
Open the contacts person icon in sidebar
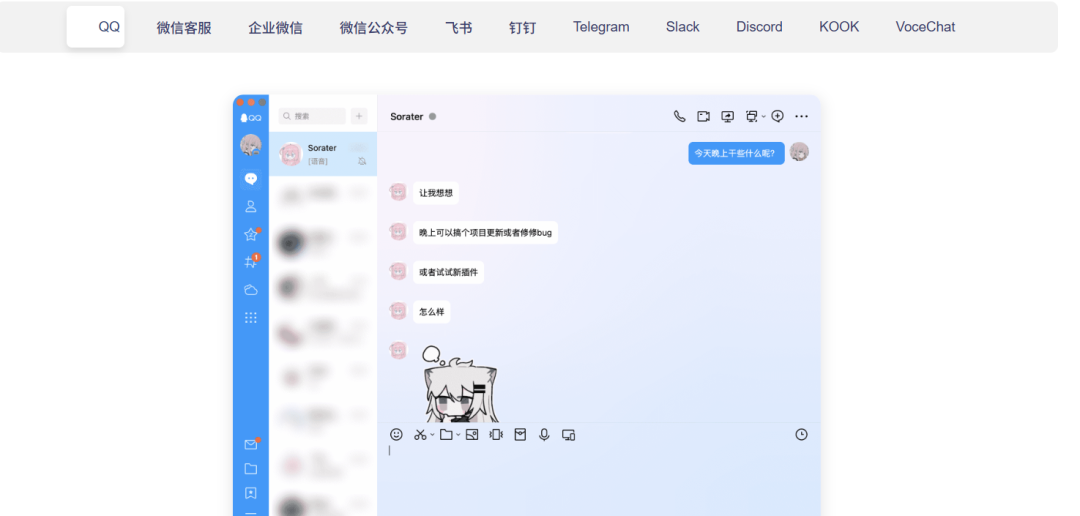(x=251, y=207)
